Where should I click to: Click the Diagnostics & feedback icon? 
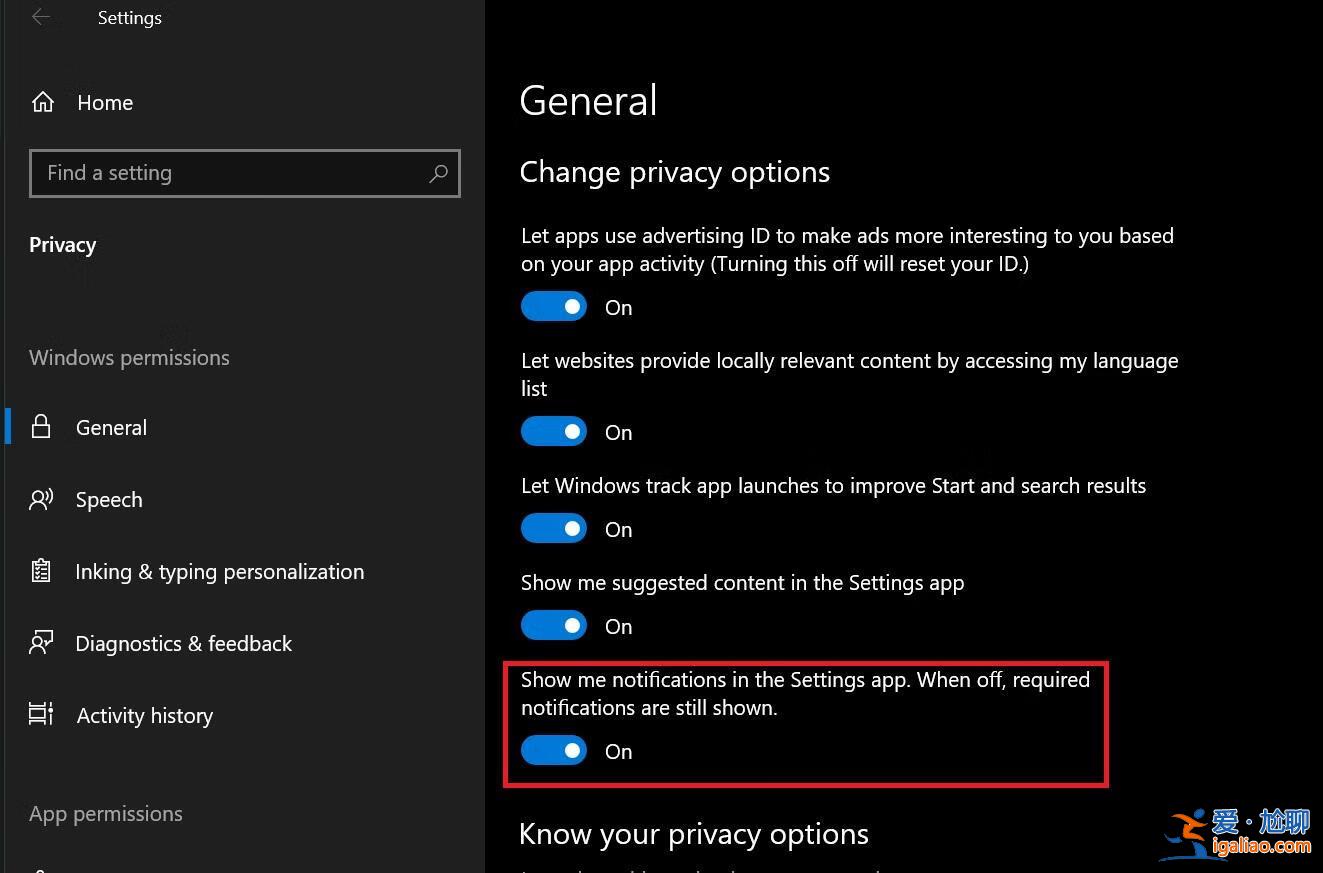[x=41, y=643]
